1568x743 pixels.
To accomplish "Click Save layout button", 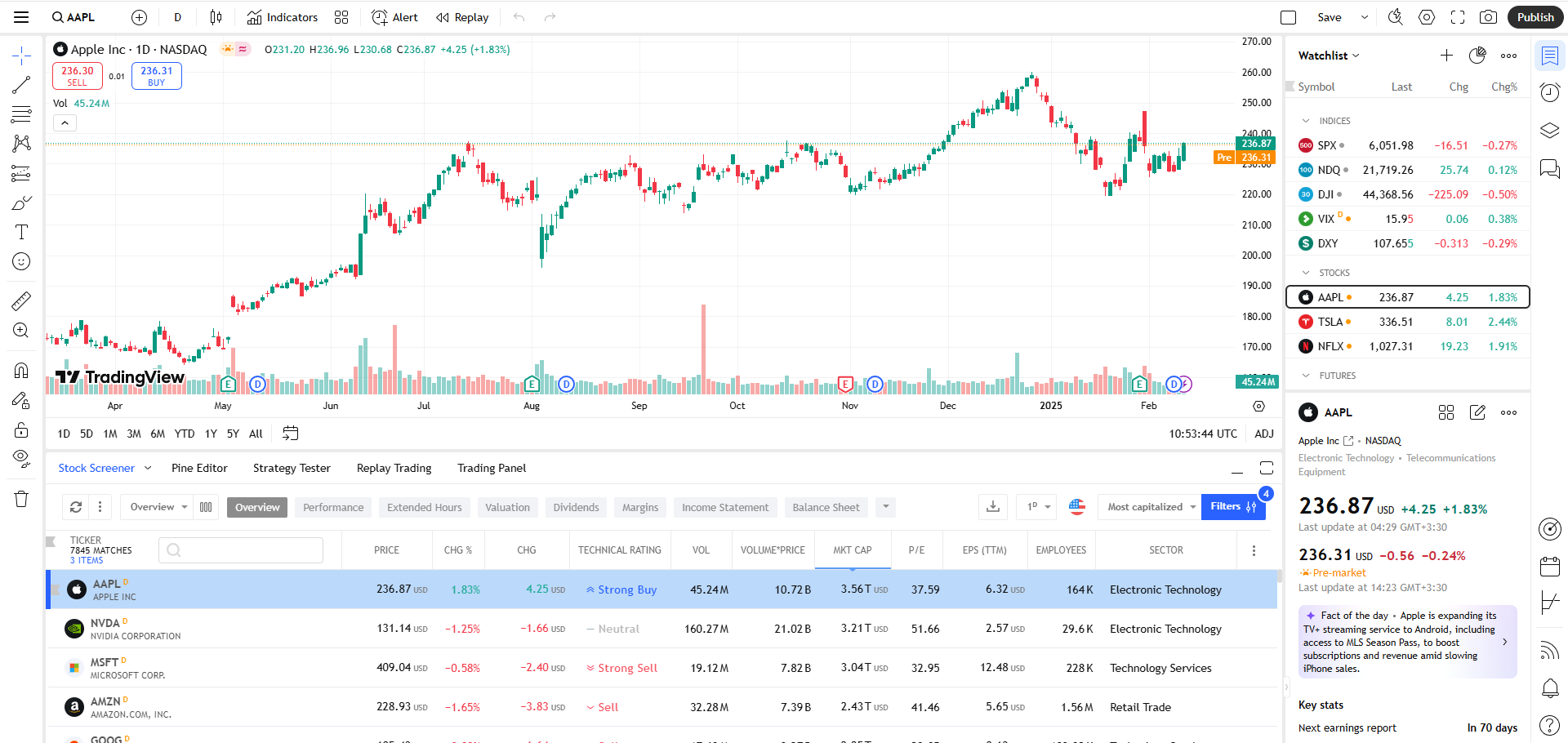I will click(x=1330, y=17).
